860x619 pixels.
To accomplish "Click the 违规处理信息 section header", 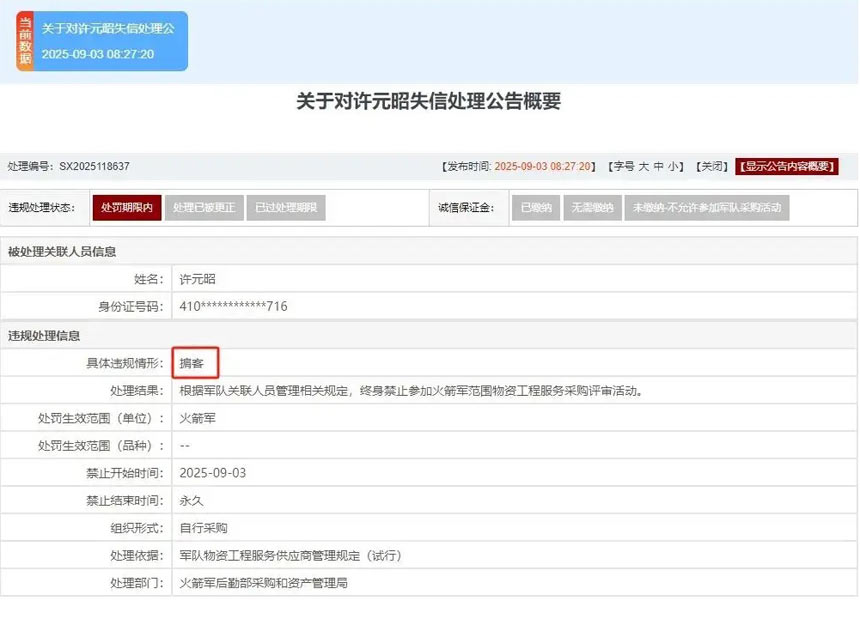I will coord(44,335).
